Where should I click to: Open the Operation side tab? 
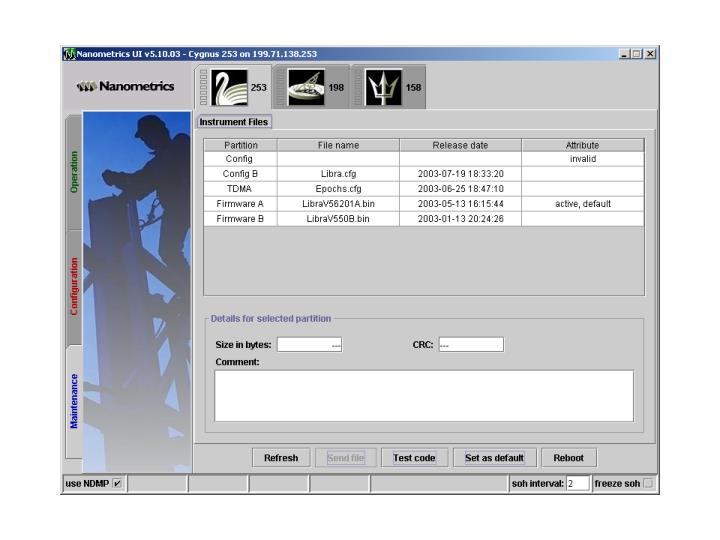click(x=74, y=172)
